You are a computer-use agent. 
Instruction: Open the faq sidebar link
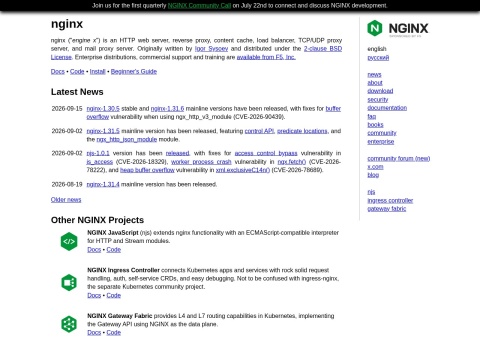(x=372, y=116)
